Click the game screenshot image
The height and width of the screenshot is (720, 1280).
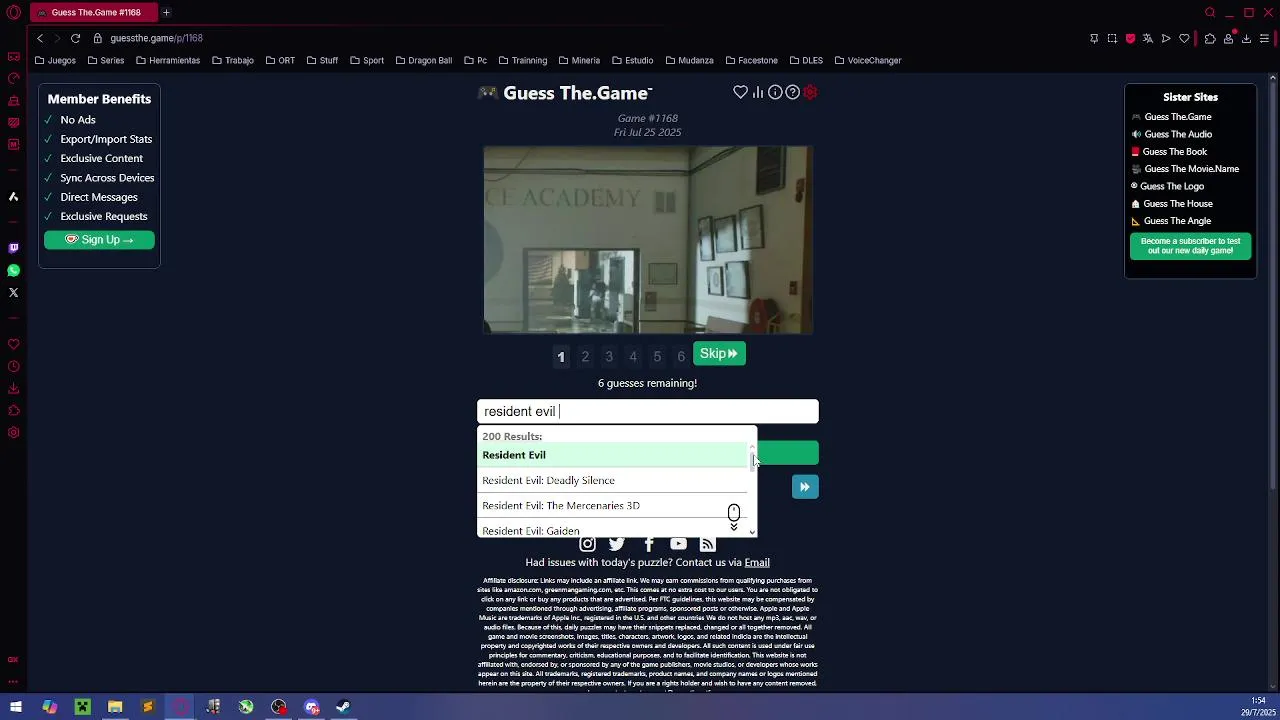pos(648,240)
